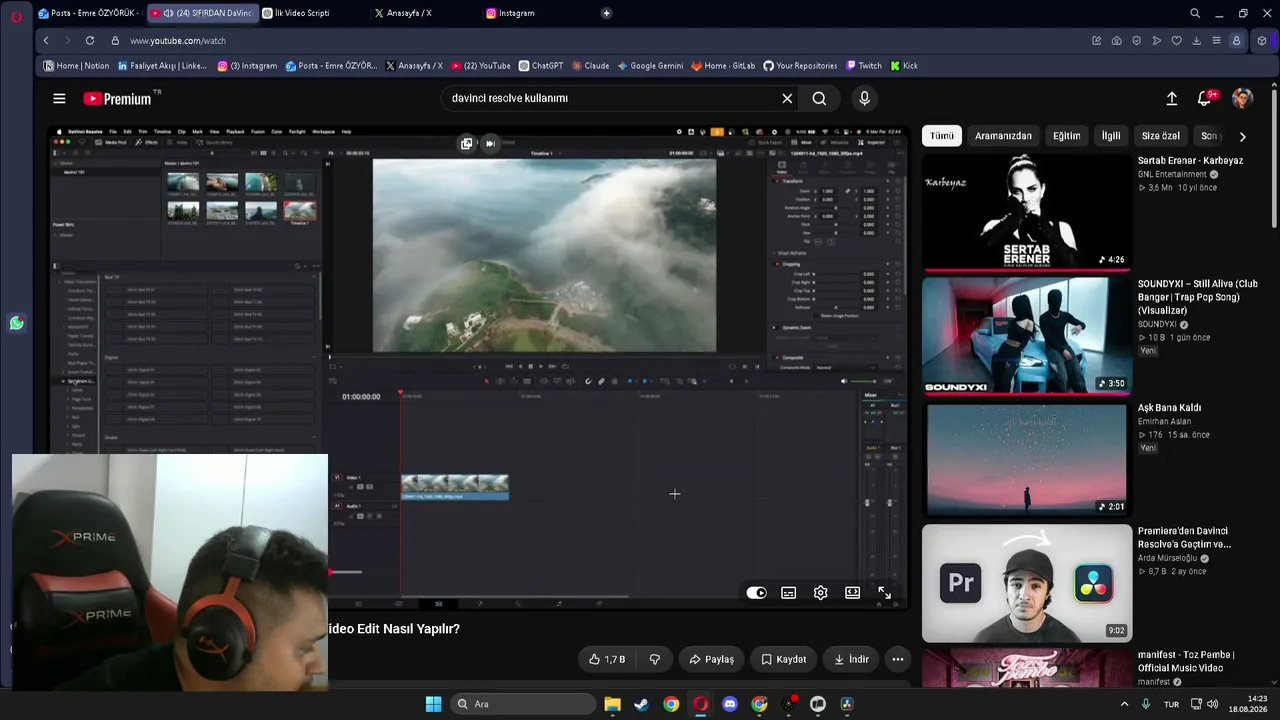Open the ChatGPT bookmark

coord(541,66)
